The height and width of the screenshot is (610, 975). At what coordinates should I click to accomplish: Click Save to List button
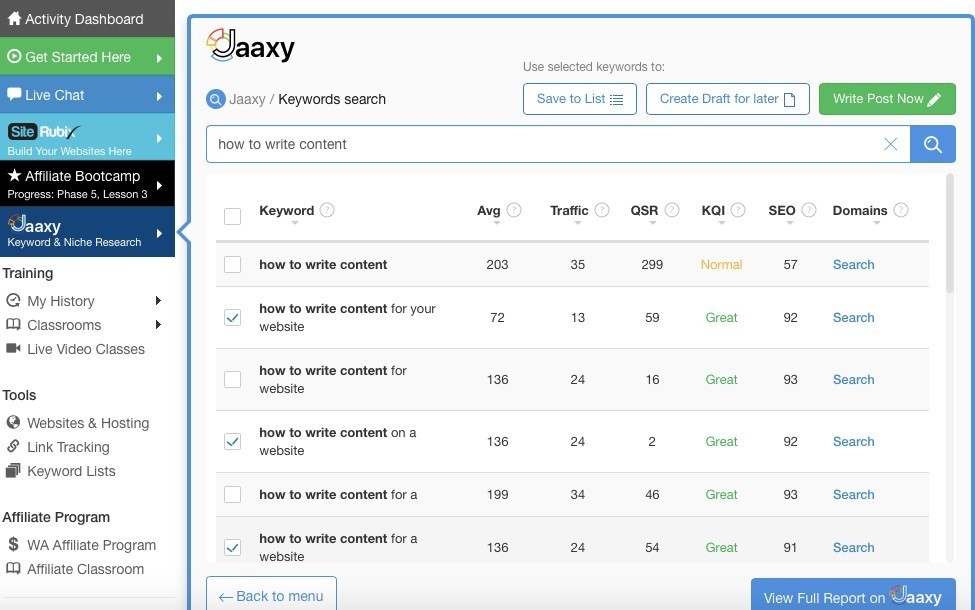[580, 99]
